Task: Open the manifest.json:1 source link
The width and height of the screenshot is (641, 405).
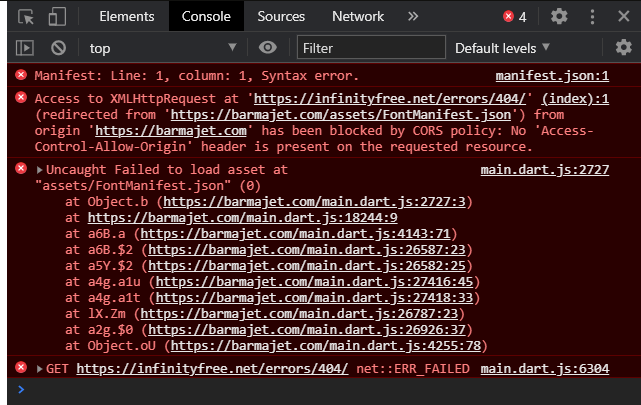Action: (552, 76)
